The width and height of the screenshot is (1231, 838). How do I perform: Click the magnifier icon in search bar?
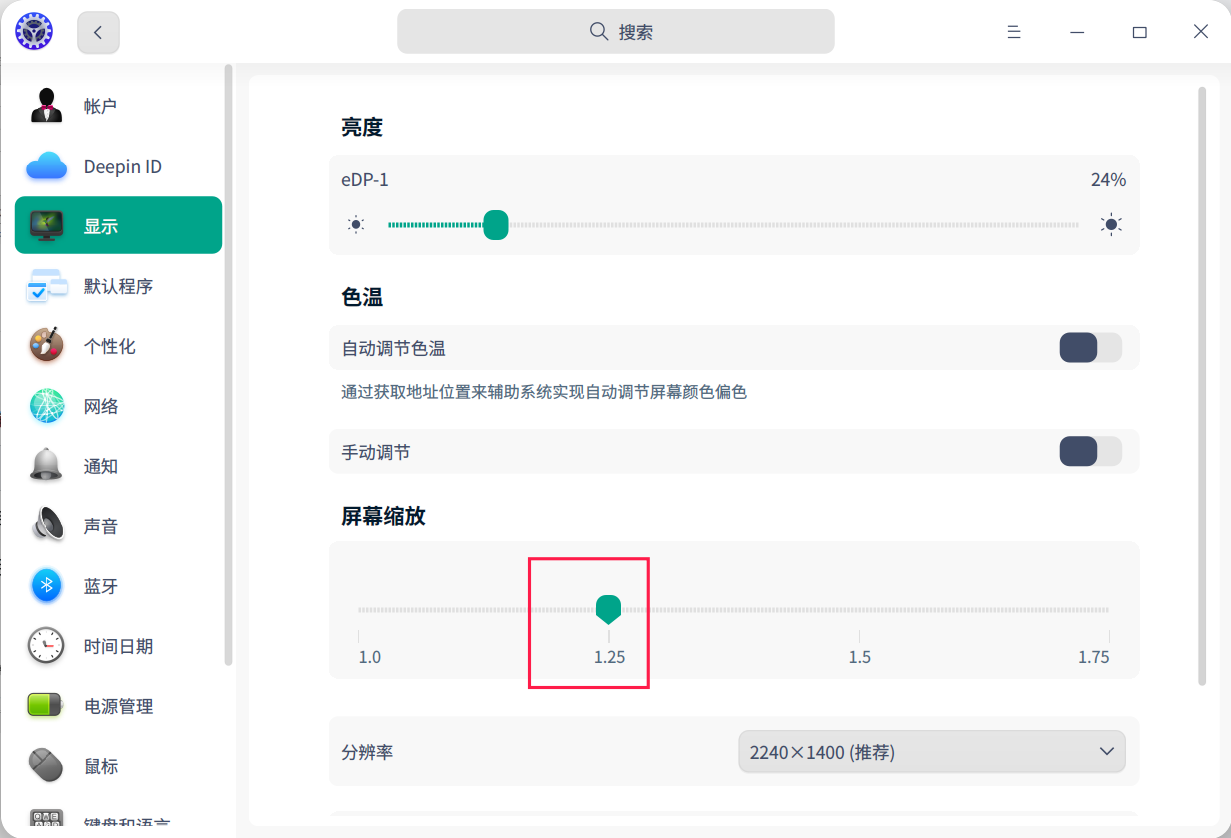(599, 32)
